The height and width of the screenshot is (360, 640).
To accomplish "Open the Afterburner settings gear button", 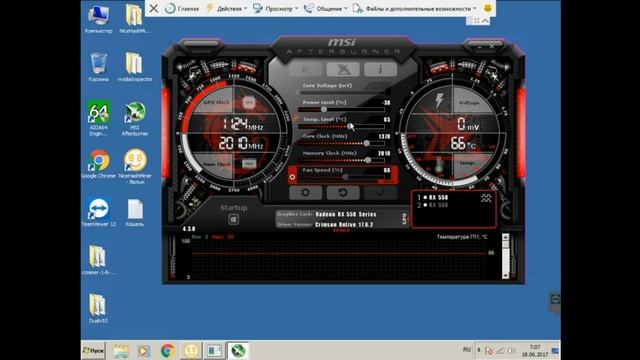I will click(305, 193).
